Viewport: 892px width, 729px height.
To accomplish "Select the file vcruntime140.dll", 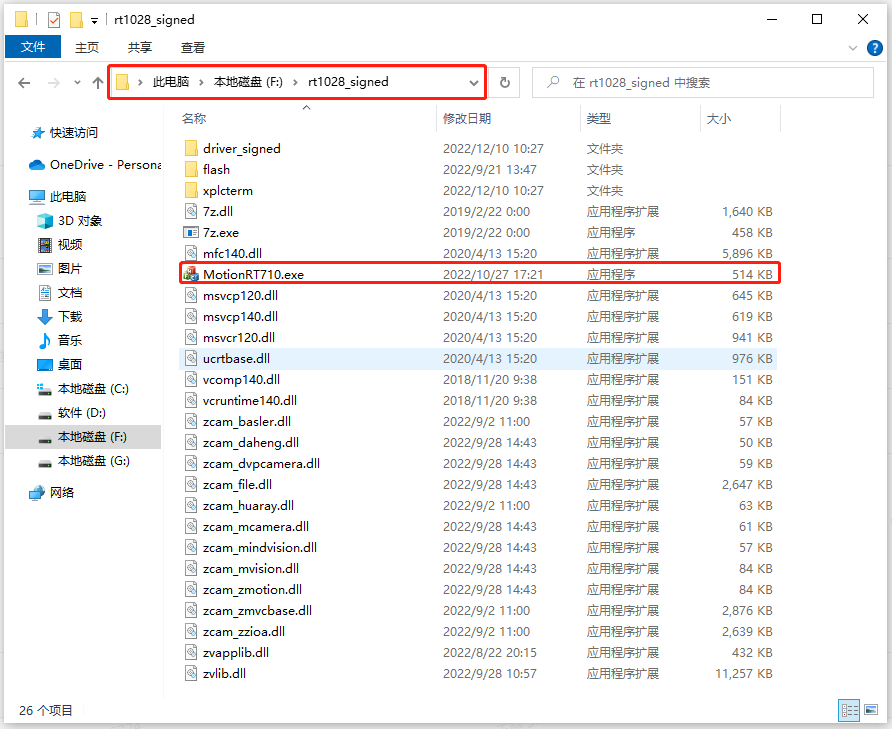I will pyautogui.click(x=250, y=401).
